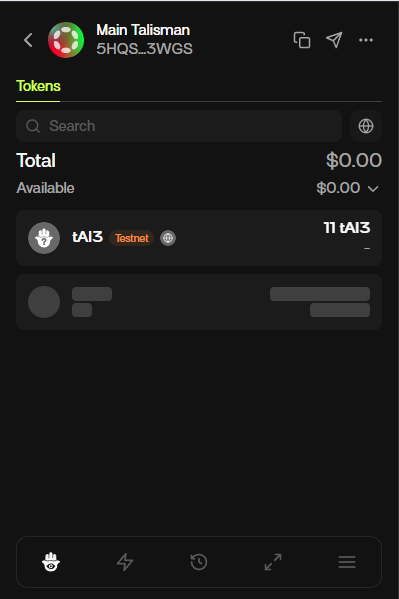Click the network filter globe icon

click(366, 126)
